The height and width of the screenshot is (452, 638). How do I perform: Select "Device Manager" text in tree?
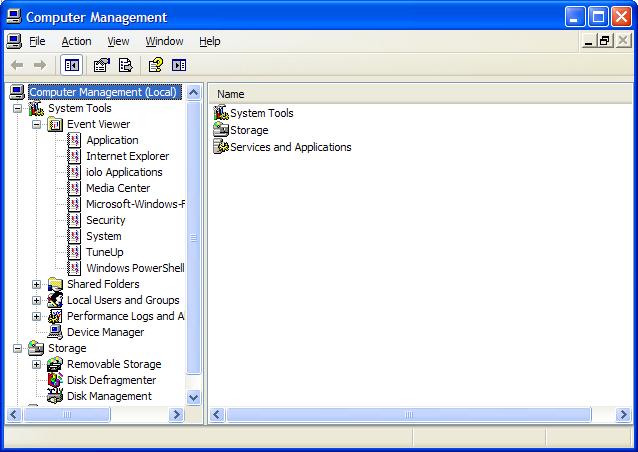click(105, 332)
